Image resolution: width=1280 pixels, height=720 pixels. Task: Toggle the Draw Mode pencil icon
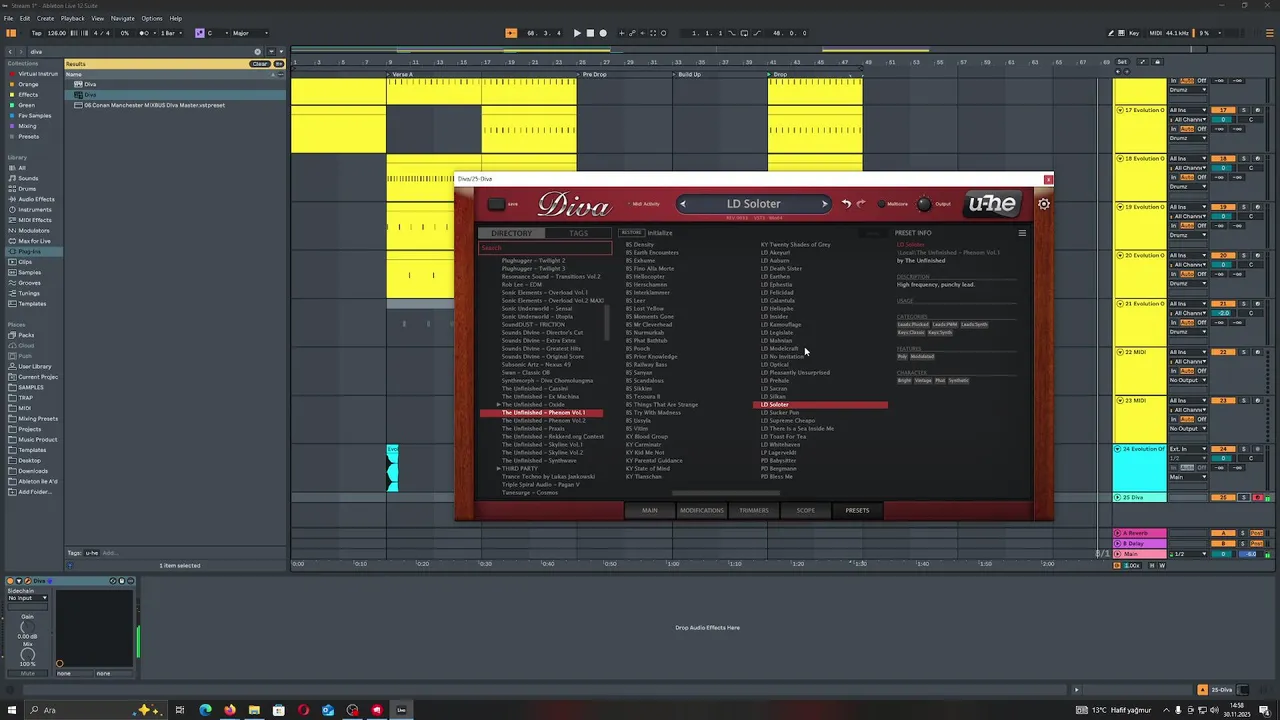(x=1111, y=33)
